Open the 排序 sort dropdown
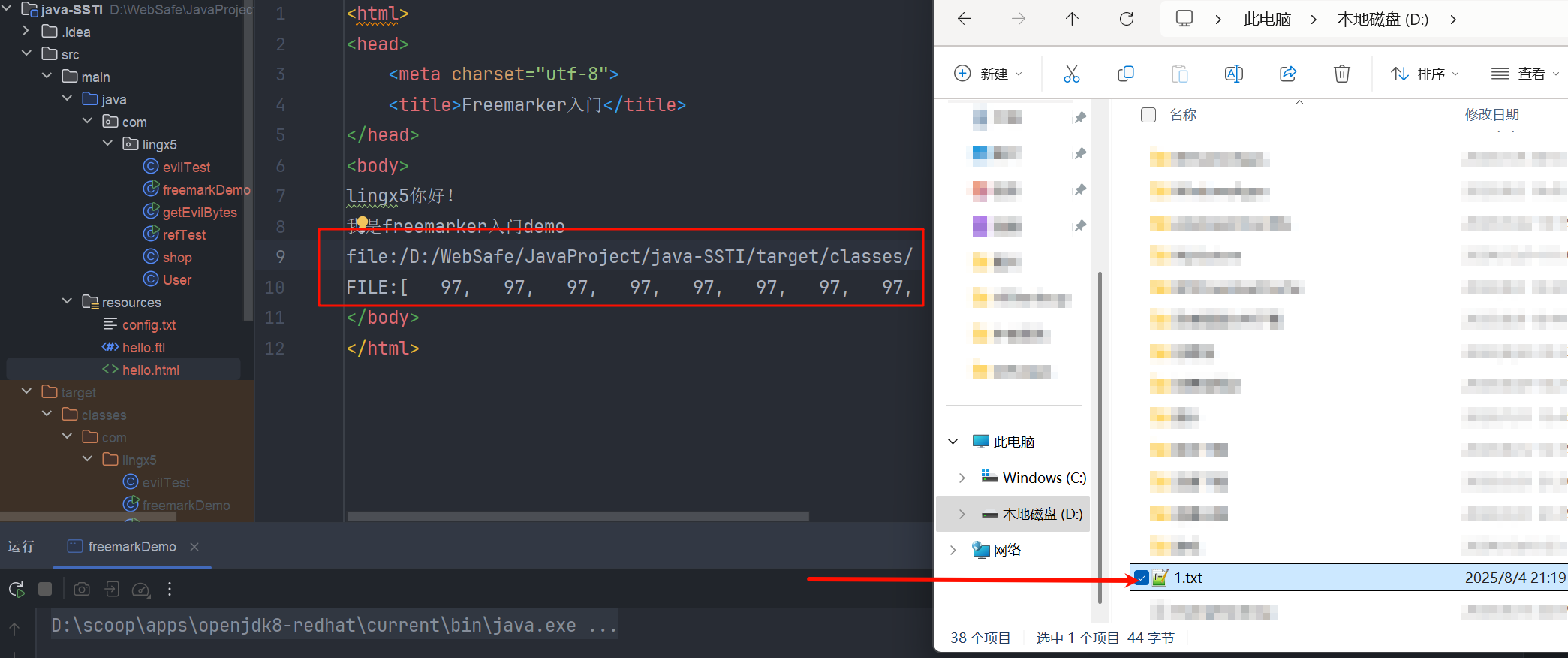1568x658 pixels. (x=1425, y=74)
